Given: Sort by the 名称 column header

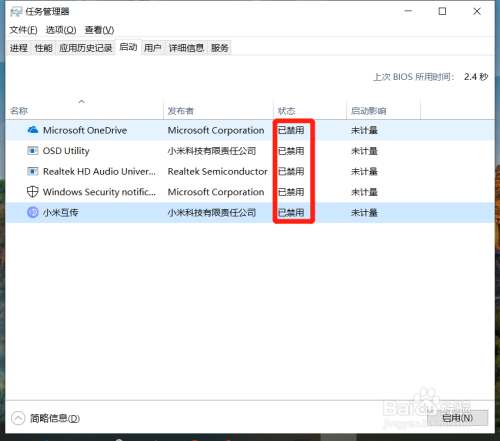Looking at the screenshot, I should [x=84, y=109].
